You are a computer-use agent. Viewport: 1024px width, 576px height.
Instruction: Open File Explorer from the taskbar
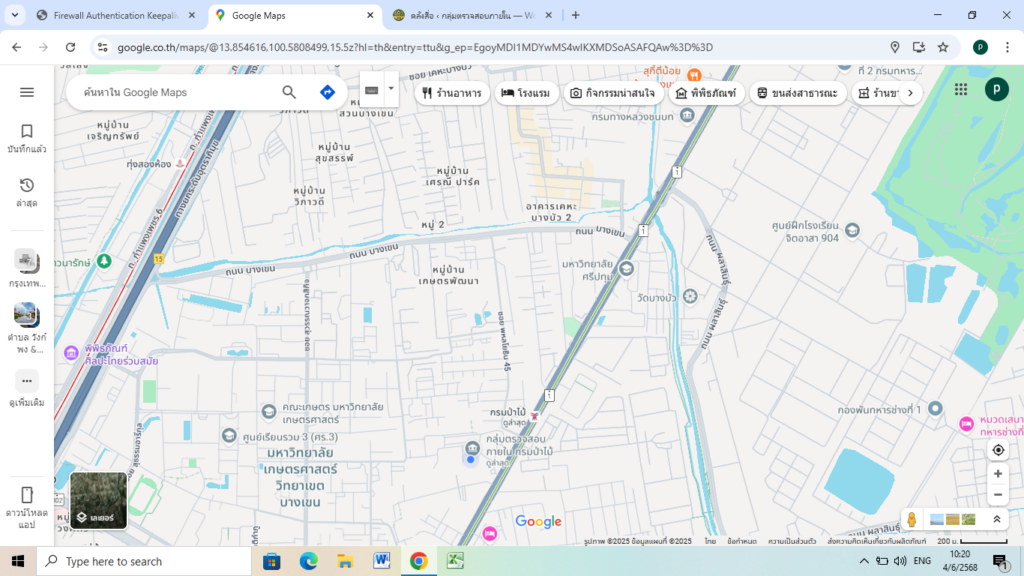pyautogui.click(x=345, y=561)
